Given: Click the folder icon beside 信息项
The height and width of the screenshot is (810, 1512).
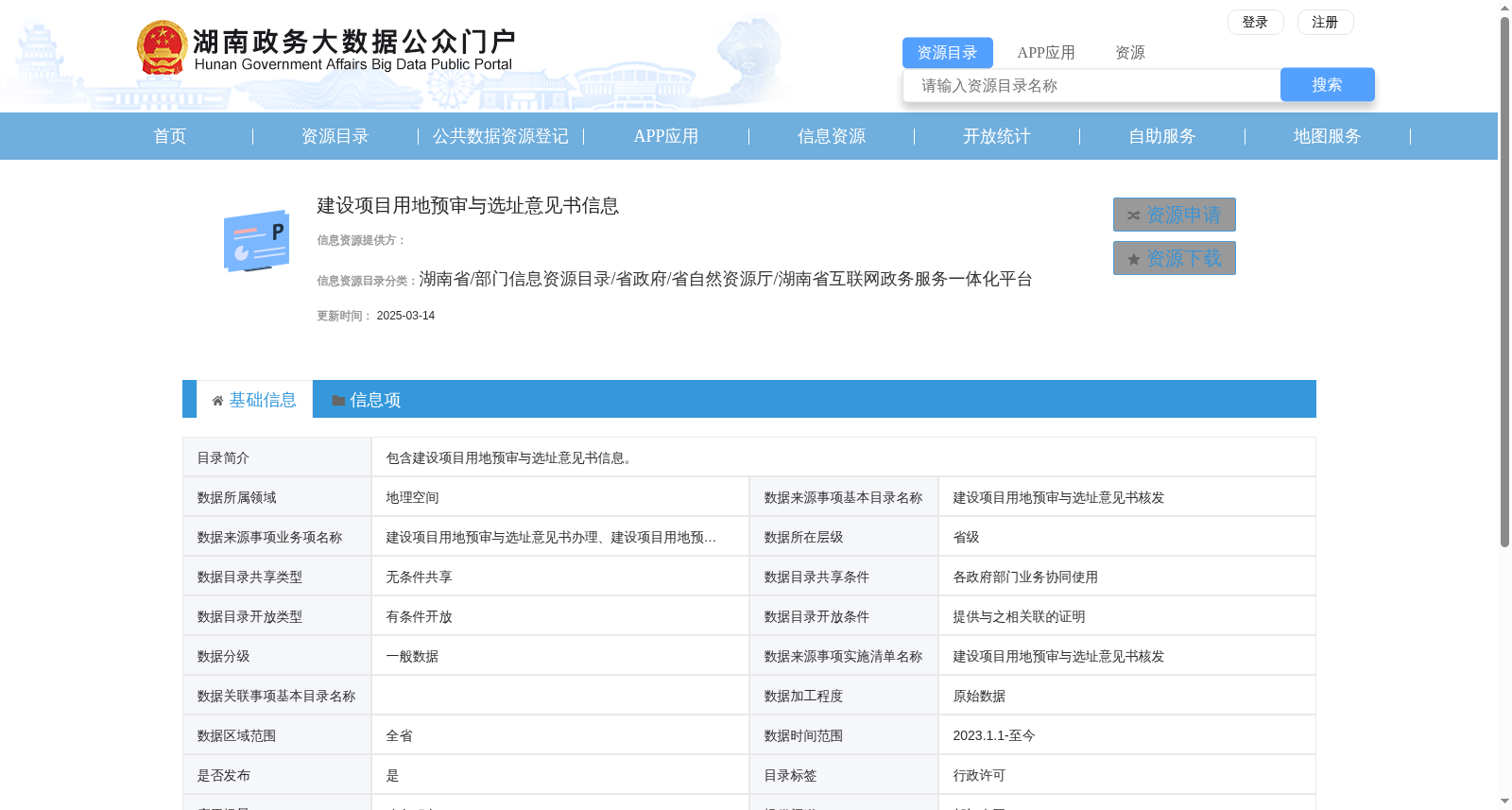Looking at the screenshot, I should (x=338, y=401).
